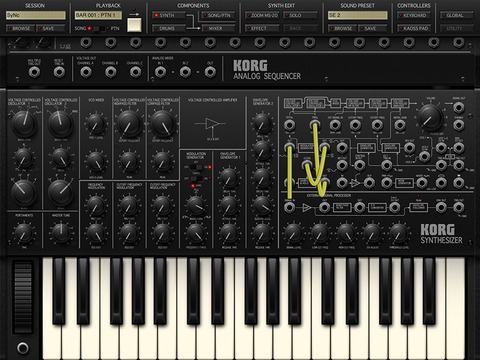Move the control wheel beside the keyboard
480x360 pixels.
23,296
